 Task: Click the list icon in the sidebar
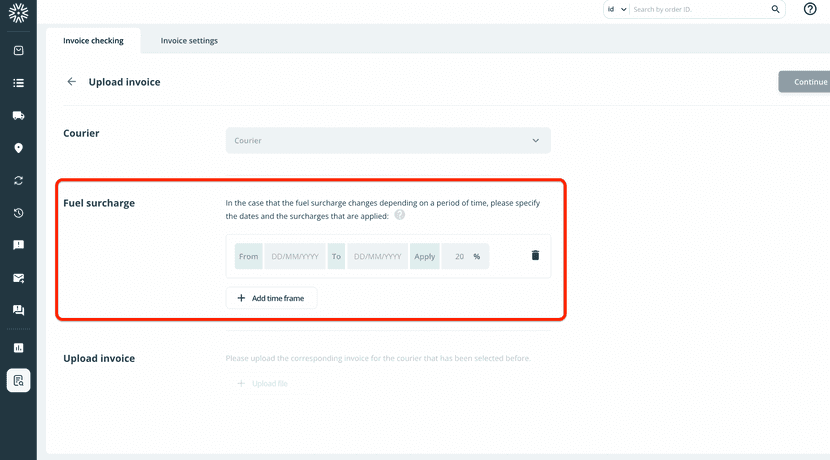pos(18,83)
